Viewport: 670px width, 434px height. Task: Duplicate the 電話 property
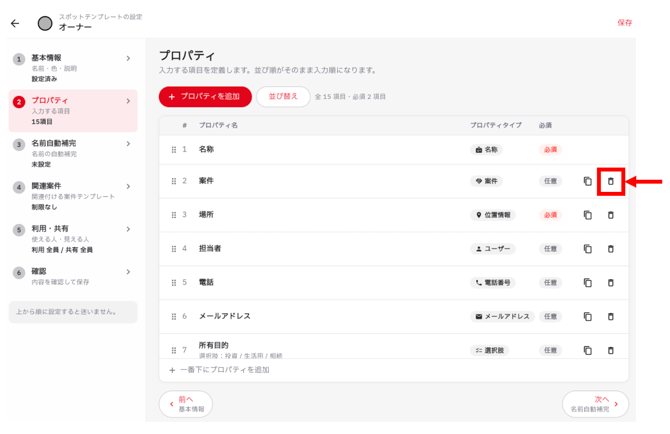coord(588,282)
